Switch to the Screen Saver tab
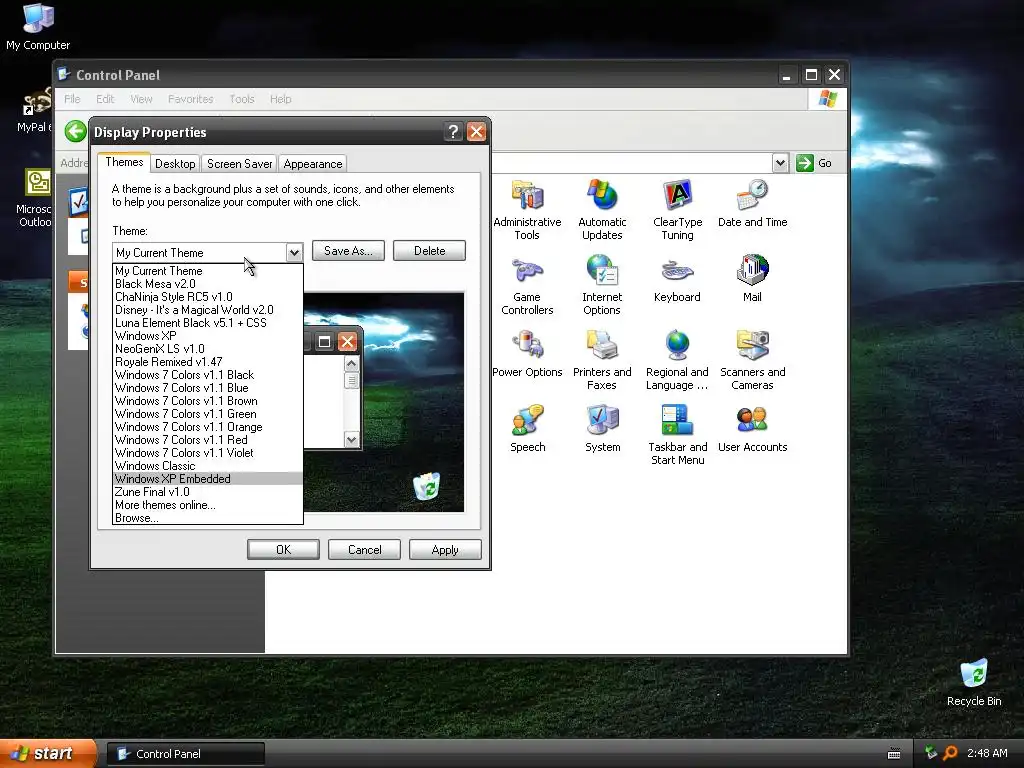The width and height of the screenshot is (1024, 768). tap(240, 164)
